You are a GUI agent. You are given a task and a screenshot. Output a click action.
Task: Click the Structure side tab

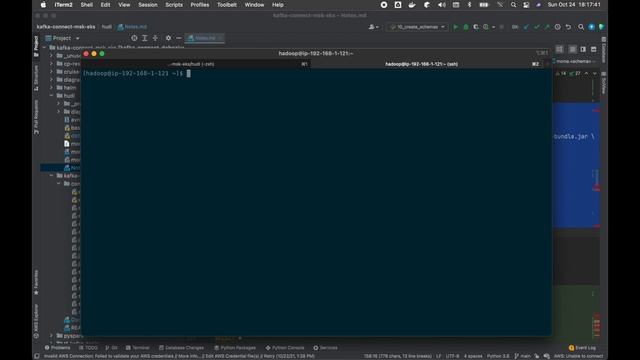click(36, 78)
